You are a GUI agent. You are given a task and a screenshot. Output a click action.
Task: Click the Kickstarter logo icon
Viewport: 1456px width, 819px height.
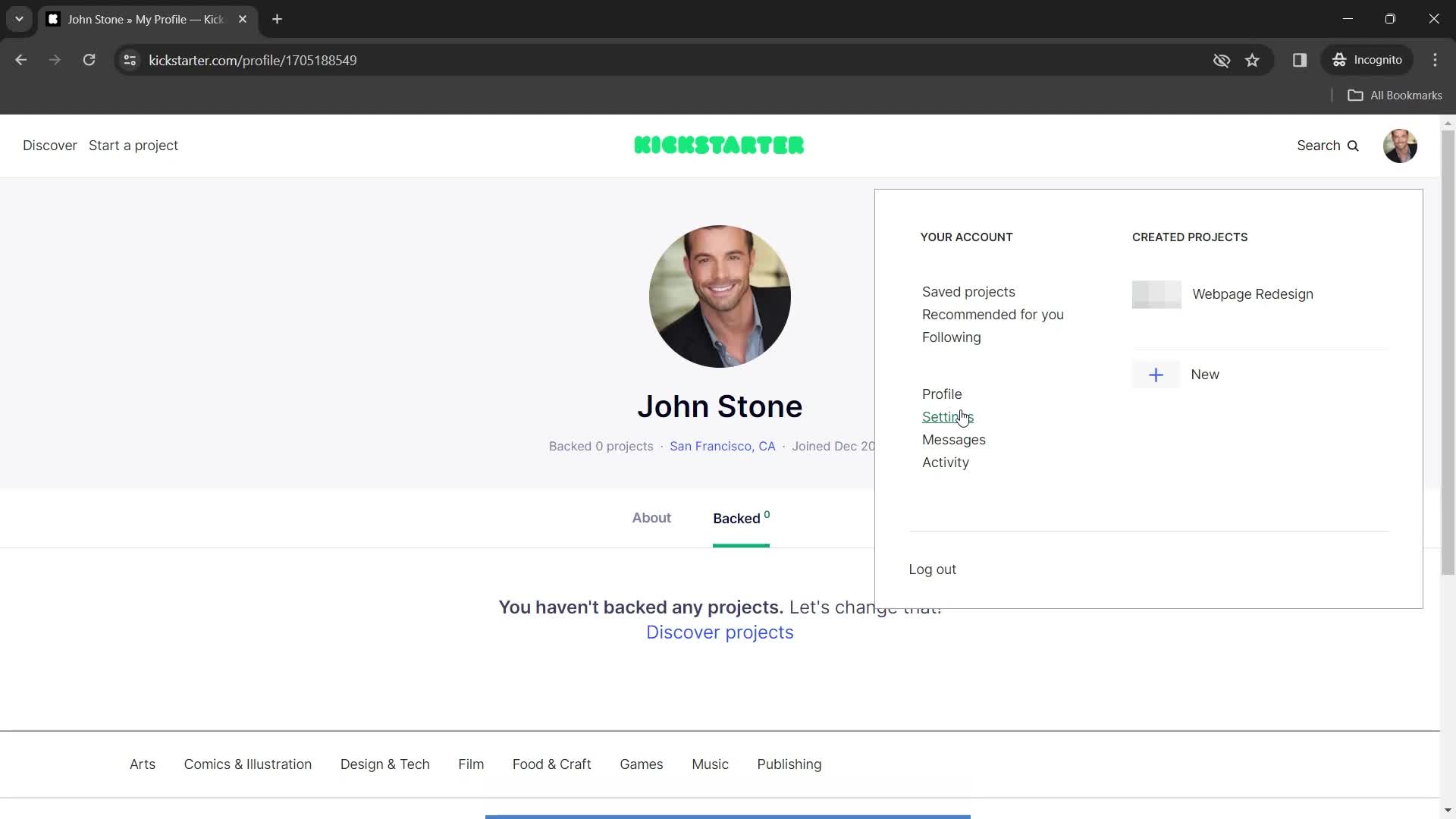(719, 145)
